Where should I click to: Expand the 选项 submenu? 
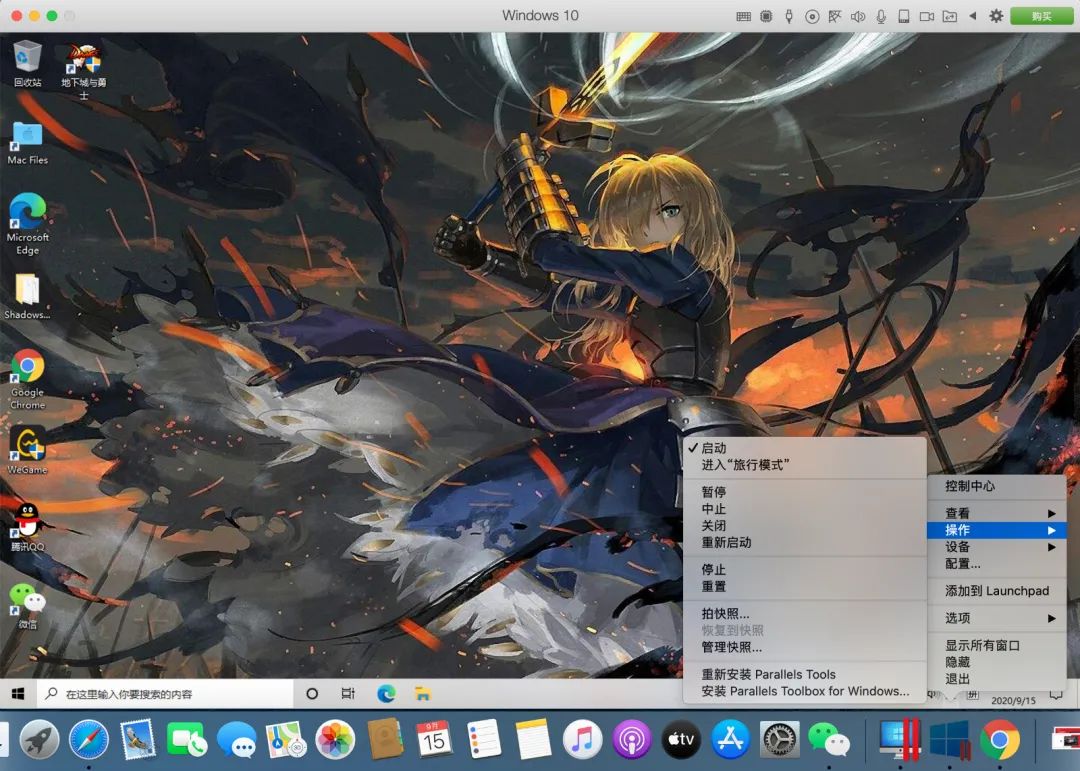(996, 618)
